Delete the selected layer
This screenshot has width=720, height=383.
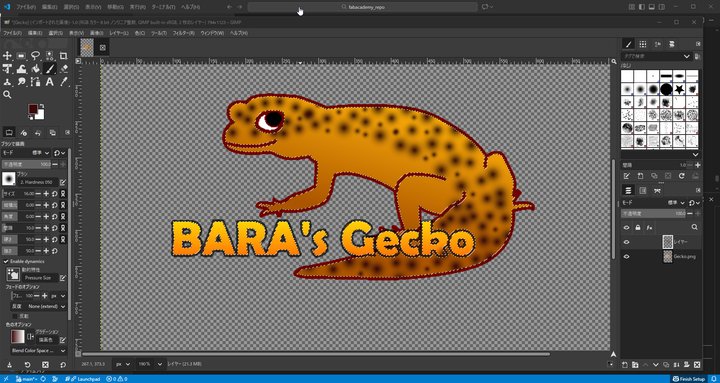coord(697,365)
